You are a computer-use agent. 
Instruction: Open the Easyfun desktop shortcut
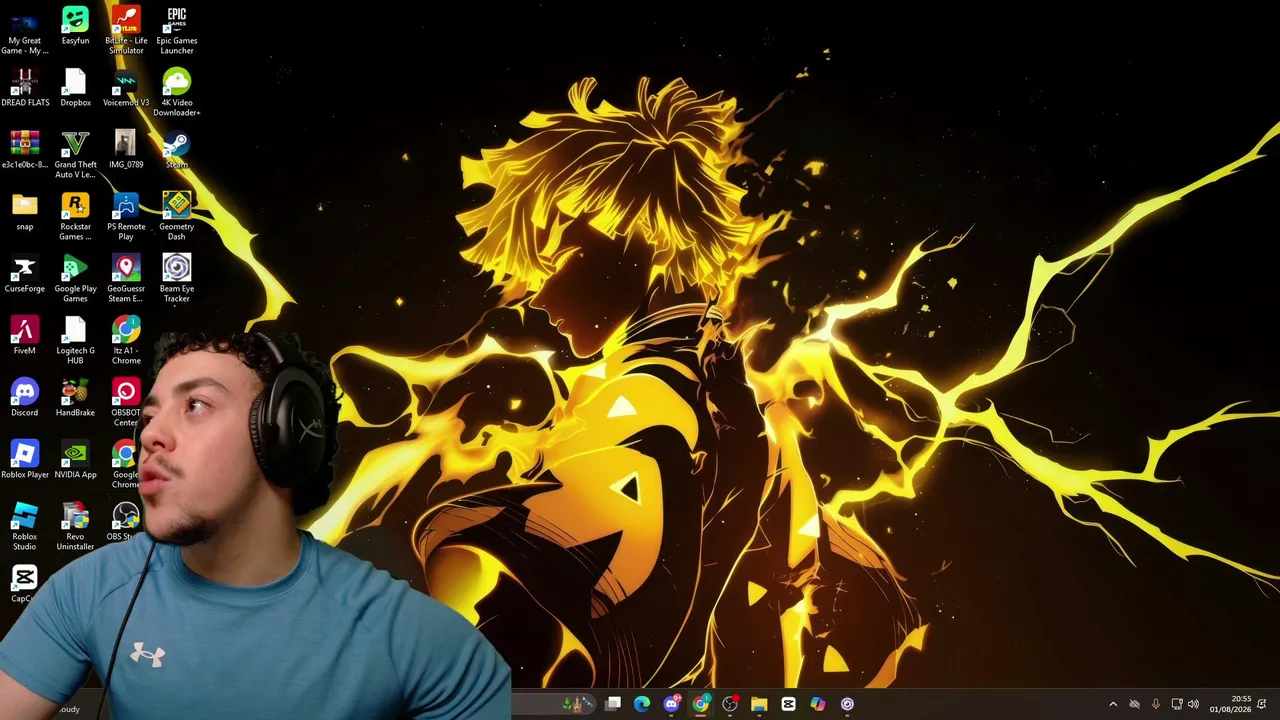click(x=75, y=26)
